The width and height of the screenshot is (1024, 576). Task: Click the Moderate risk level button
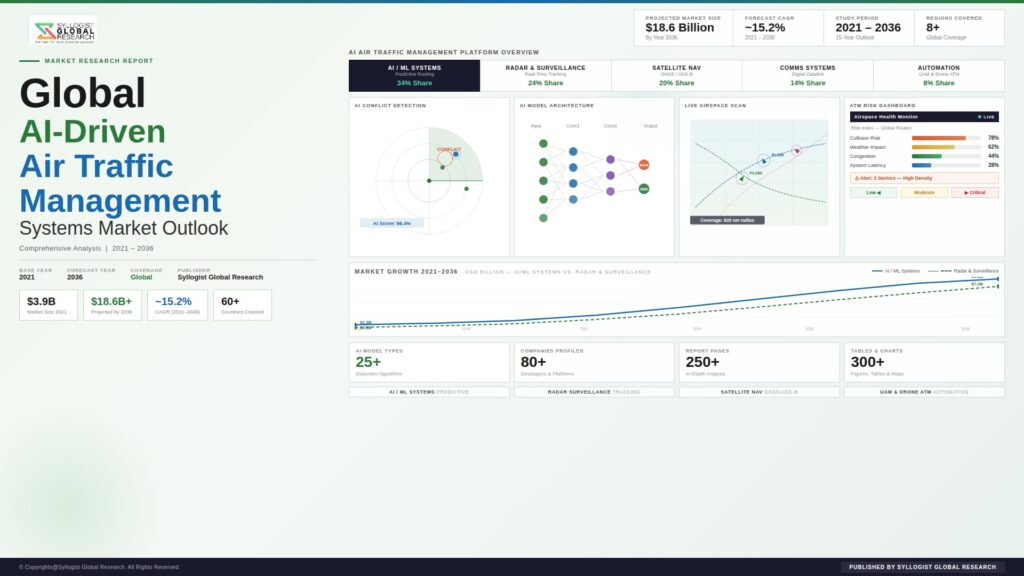[924, 193]
